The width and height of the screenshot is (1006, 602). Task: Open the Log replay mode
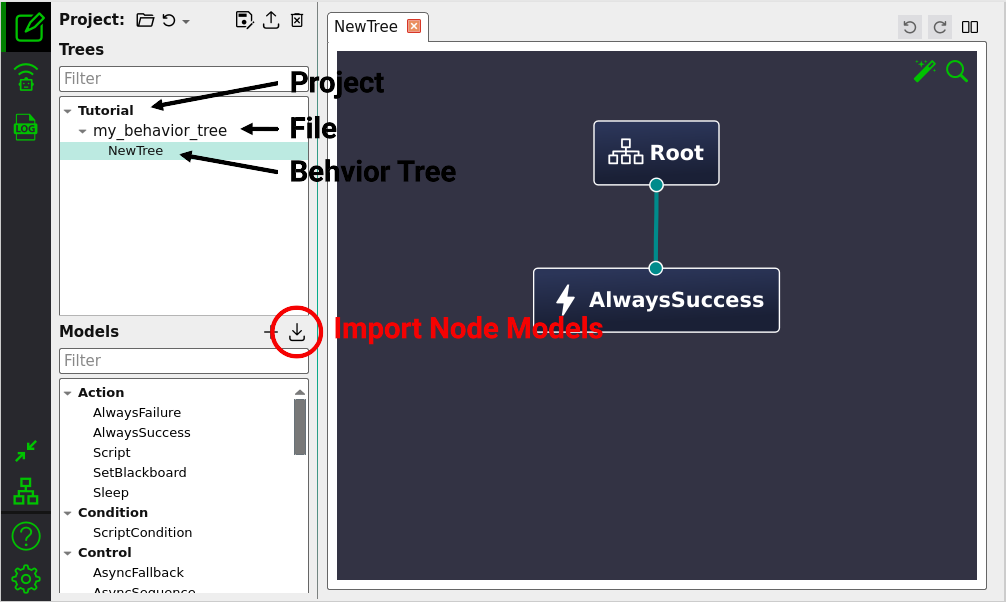tap(26, 127)
